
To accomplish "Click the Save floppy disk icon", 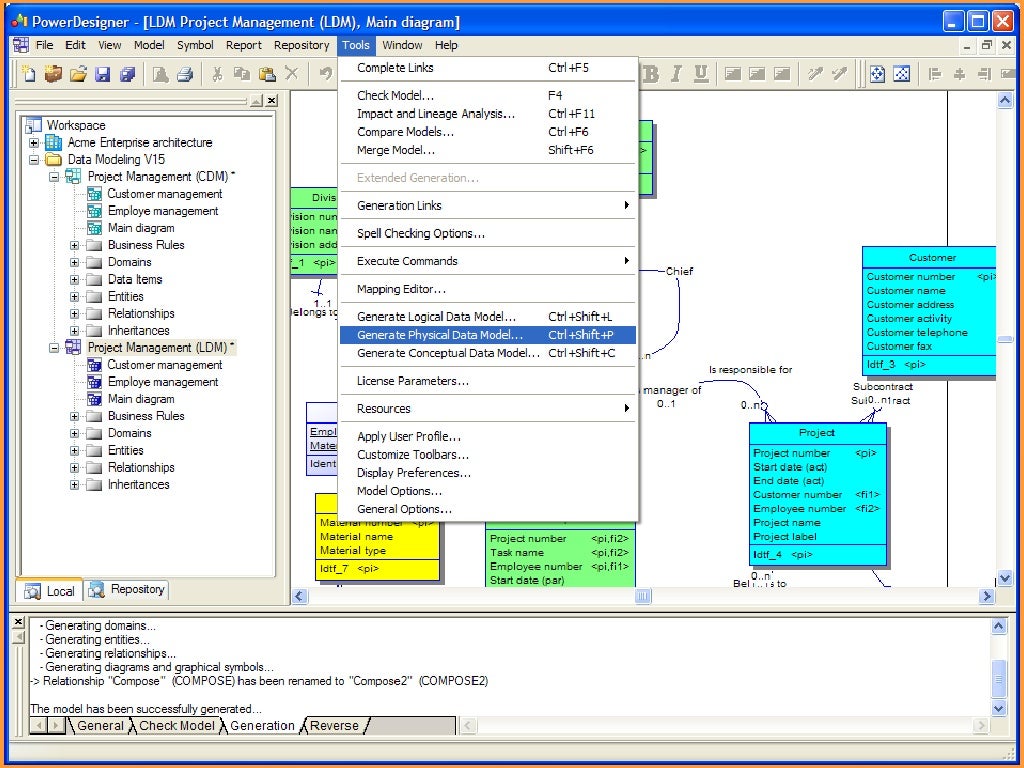I will [103, 74].
